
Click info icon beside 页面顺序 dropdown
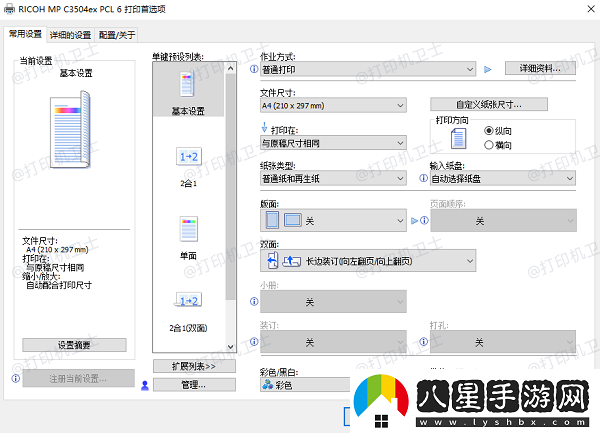(x=424, y=220)
